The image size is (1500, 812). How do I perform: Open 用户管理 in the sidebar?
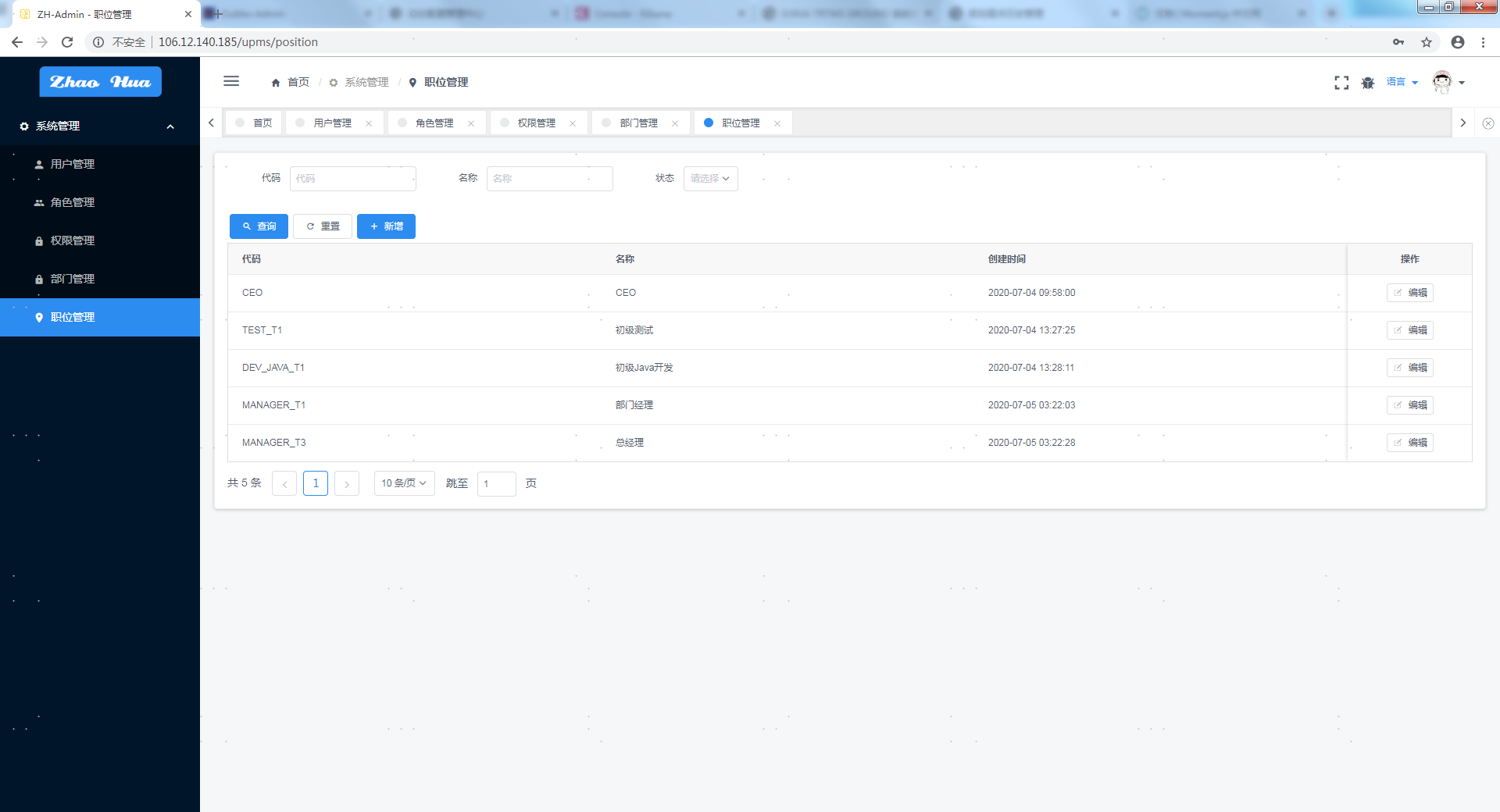[x=100, y=164]
